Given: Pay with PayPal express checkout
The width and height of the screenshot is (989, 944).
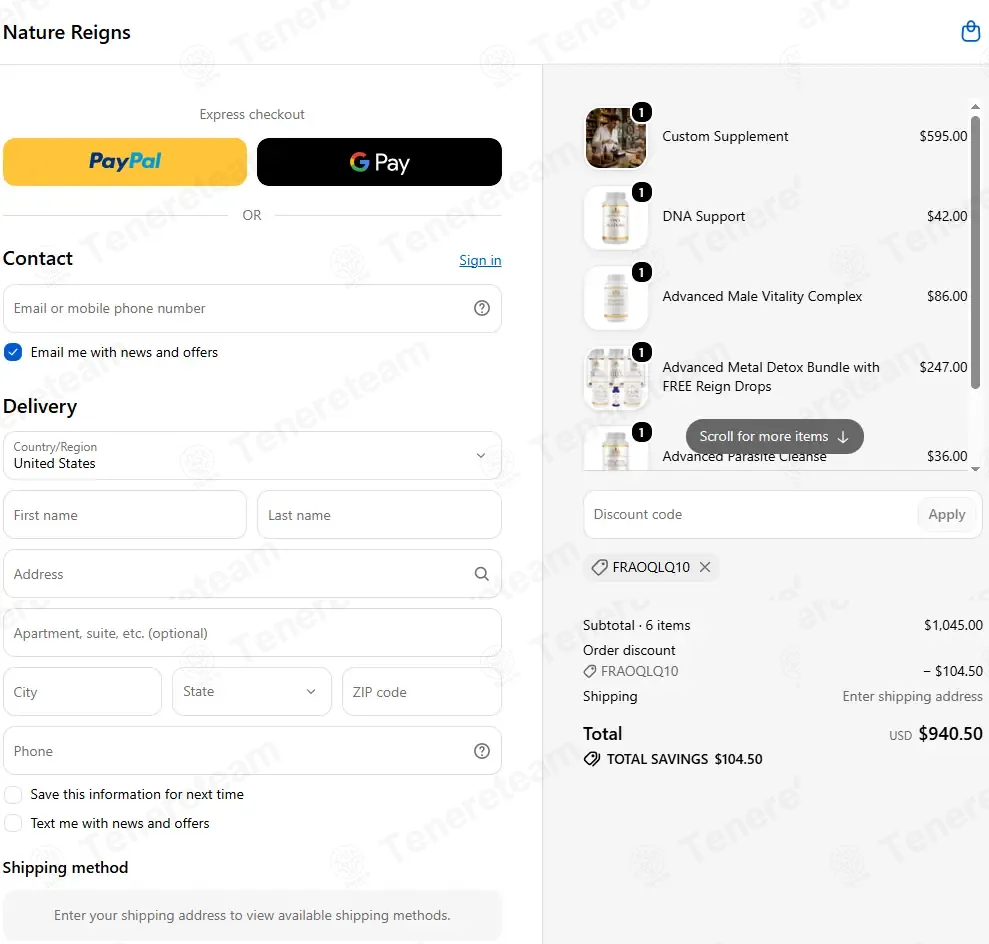Looking at the screenshot, I should click(x=125, y=161).
